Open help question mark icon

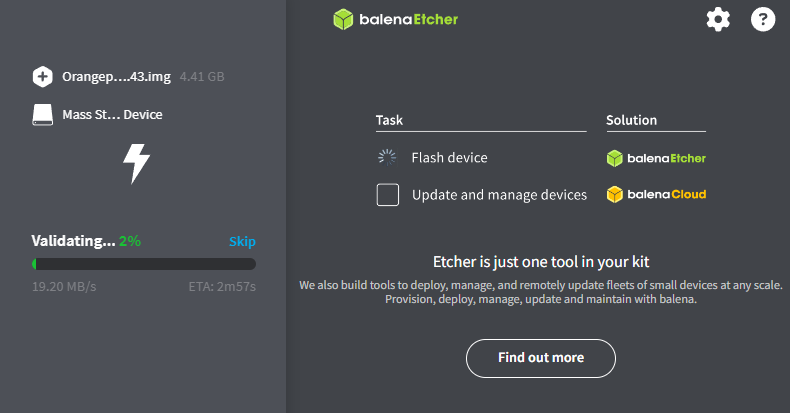pyautogui.click(x=763, y=19)
